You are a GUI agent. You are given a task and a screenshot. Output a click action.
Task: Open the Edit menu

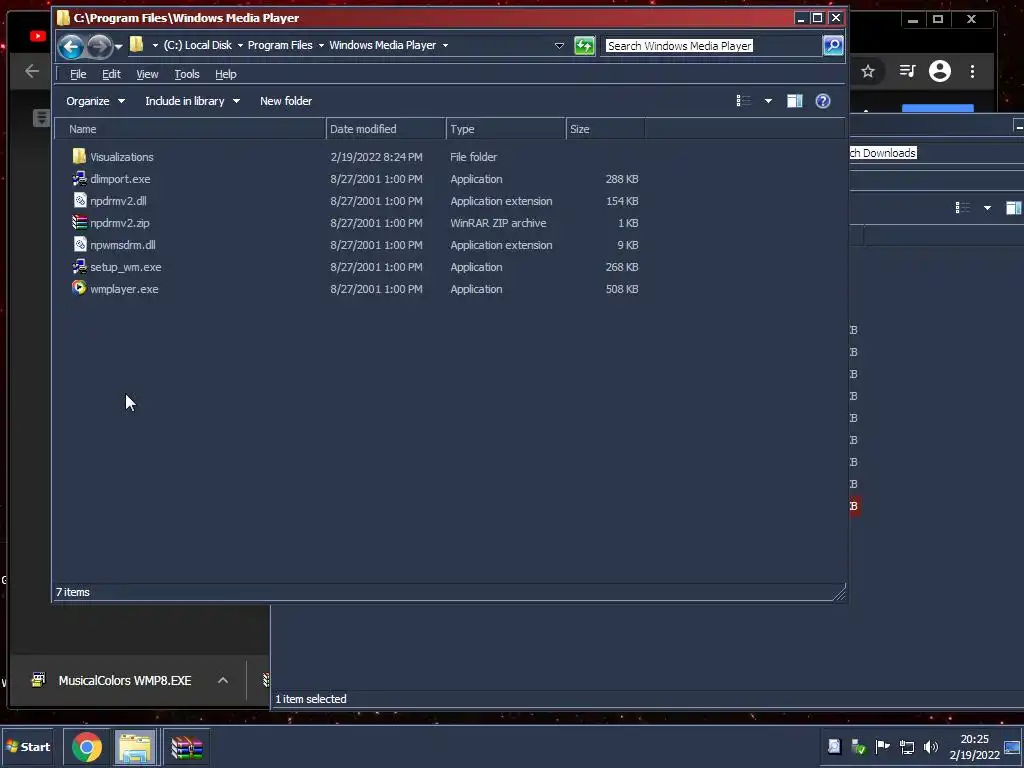(x=111, y=74)
